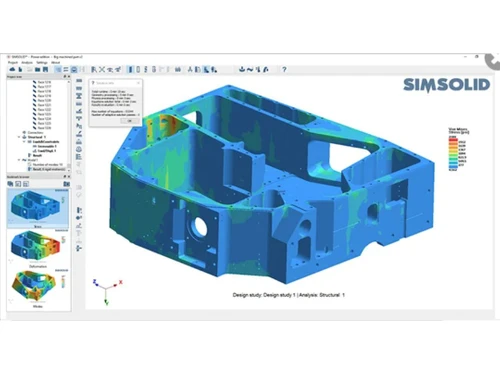This screenshot has width=500, height=375.
Task: Collapse the Modal 1 tree node
Action: (19, 160)
